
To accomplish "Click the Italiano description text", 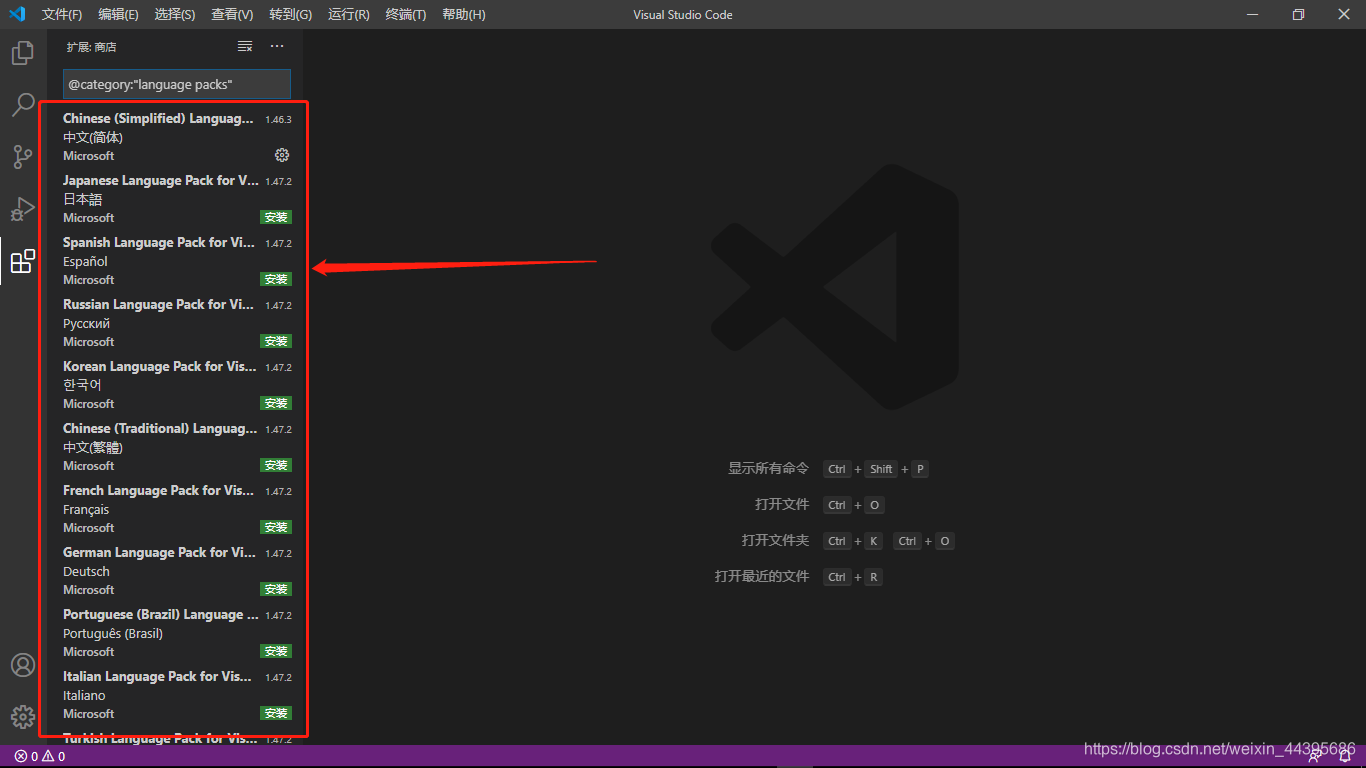I will pos(84,696).
